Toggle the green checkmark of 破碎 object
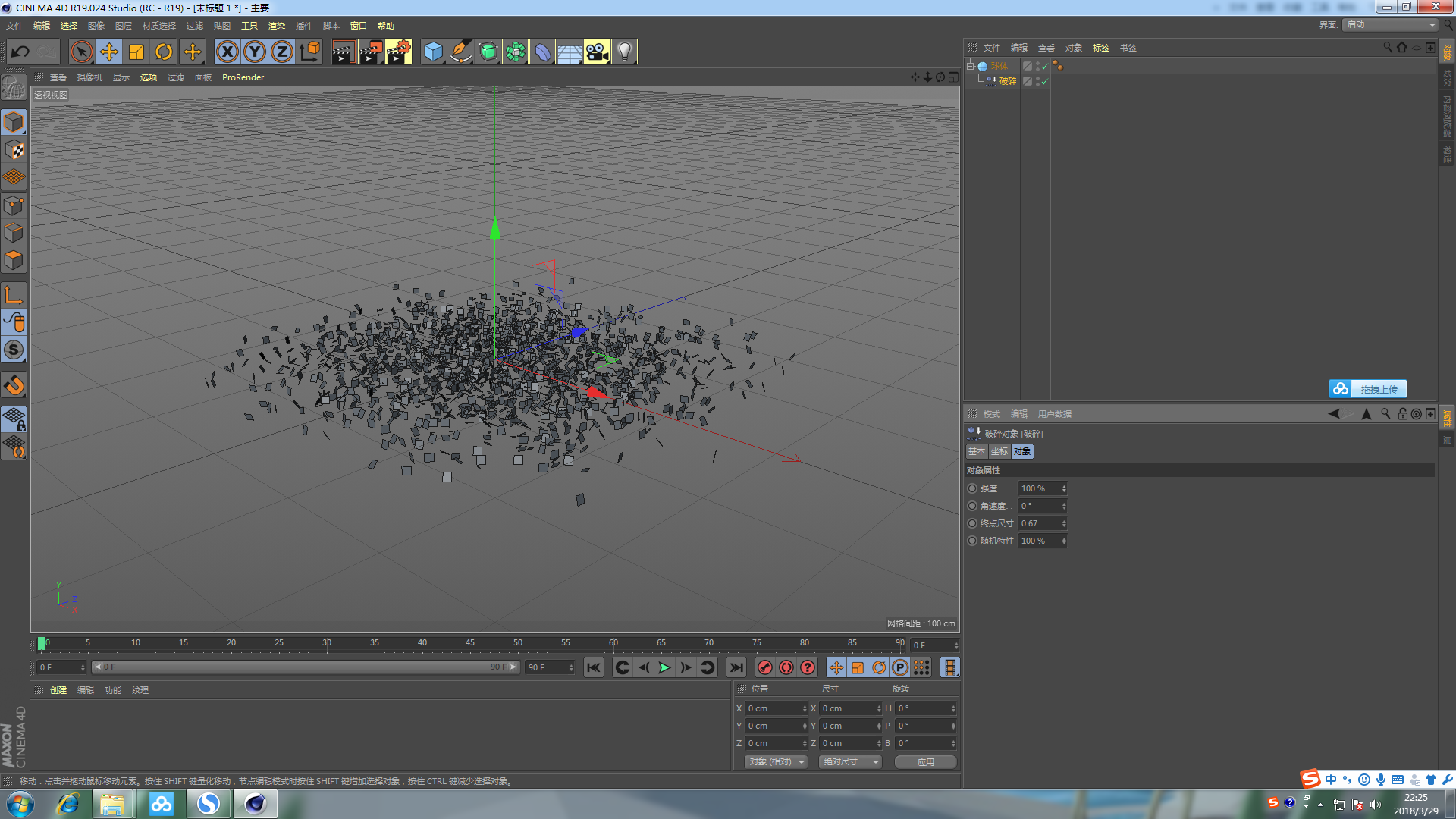This screenshot has height=819, width=1456. (x=1044, y=81)
